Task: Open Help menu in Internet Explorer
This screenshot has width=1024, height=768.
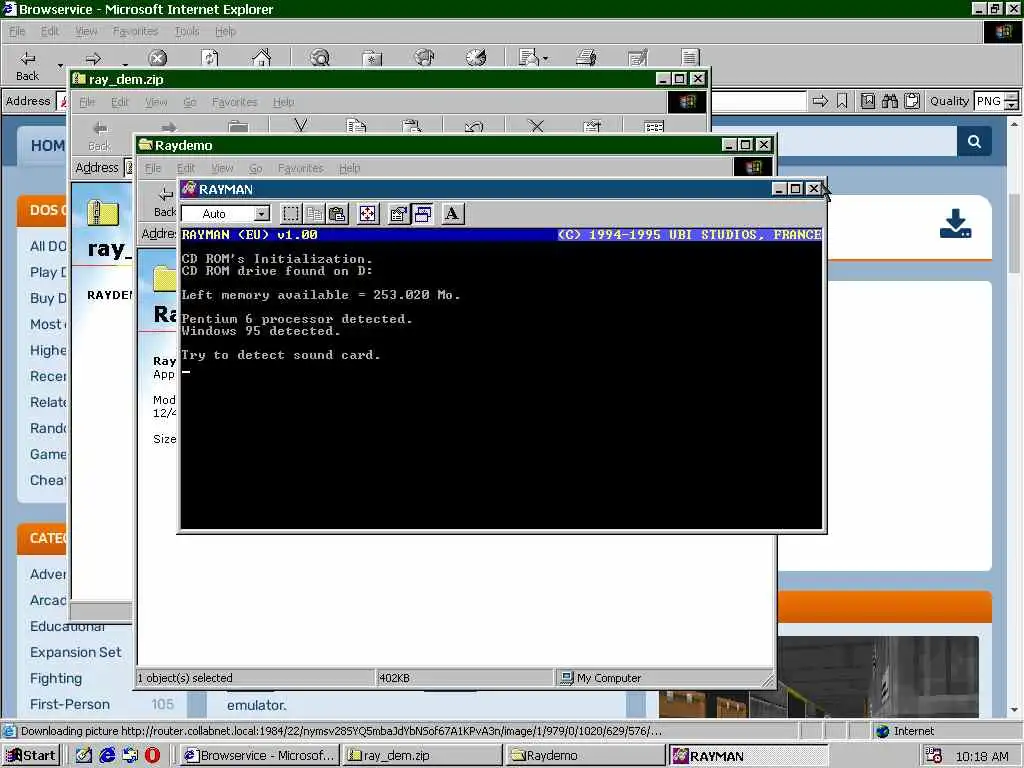Action: (x=225, y=31)
